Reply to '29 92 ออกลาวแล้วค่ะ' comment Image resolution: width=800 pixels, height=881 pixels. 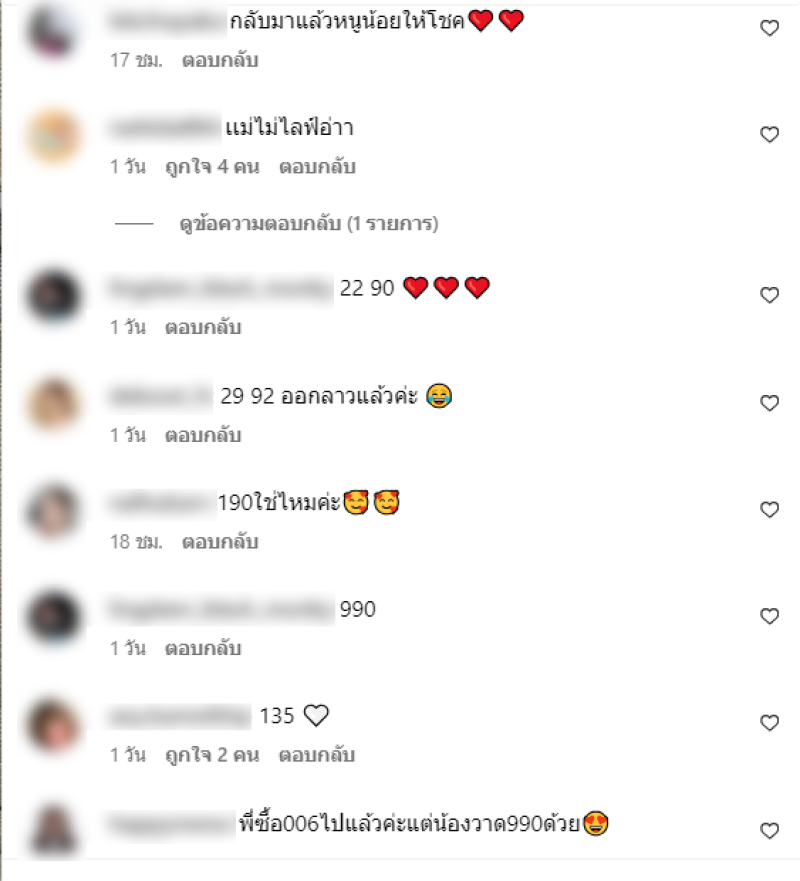tap(203, 435)
